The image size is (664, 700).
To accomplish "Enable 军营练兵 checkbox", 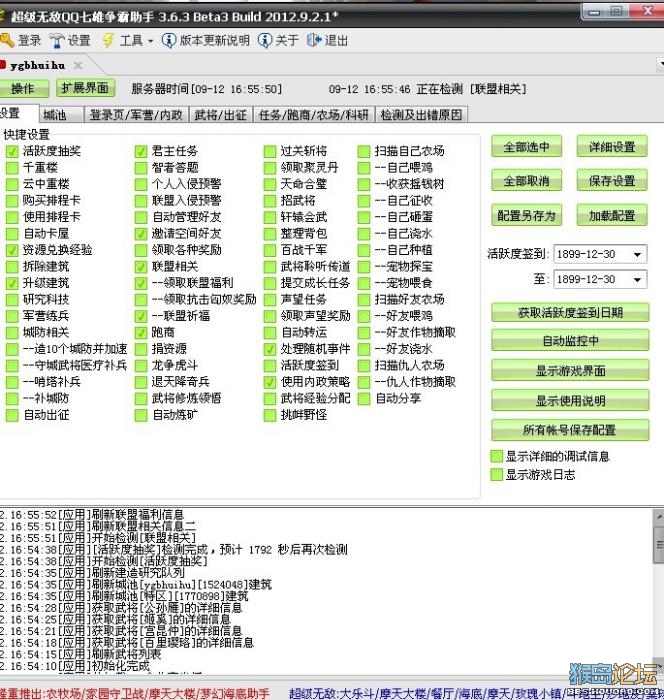I will coord(12,316).
